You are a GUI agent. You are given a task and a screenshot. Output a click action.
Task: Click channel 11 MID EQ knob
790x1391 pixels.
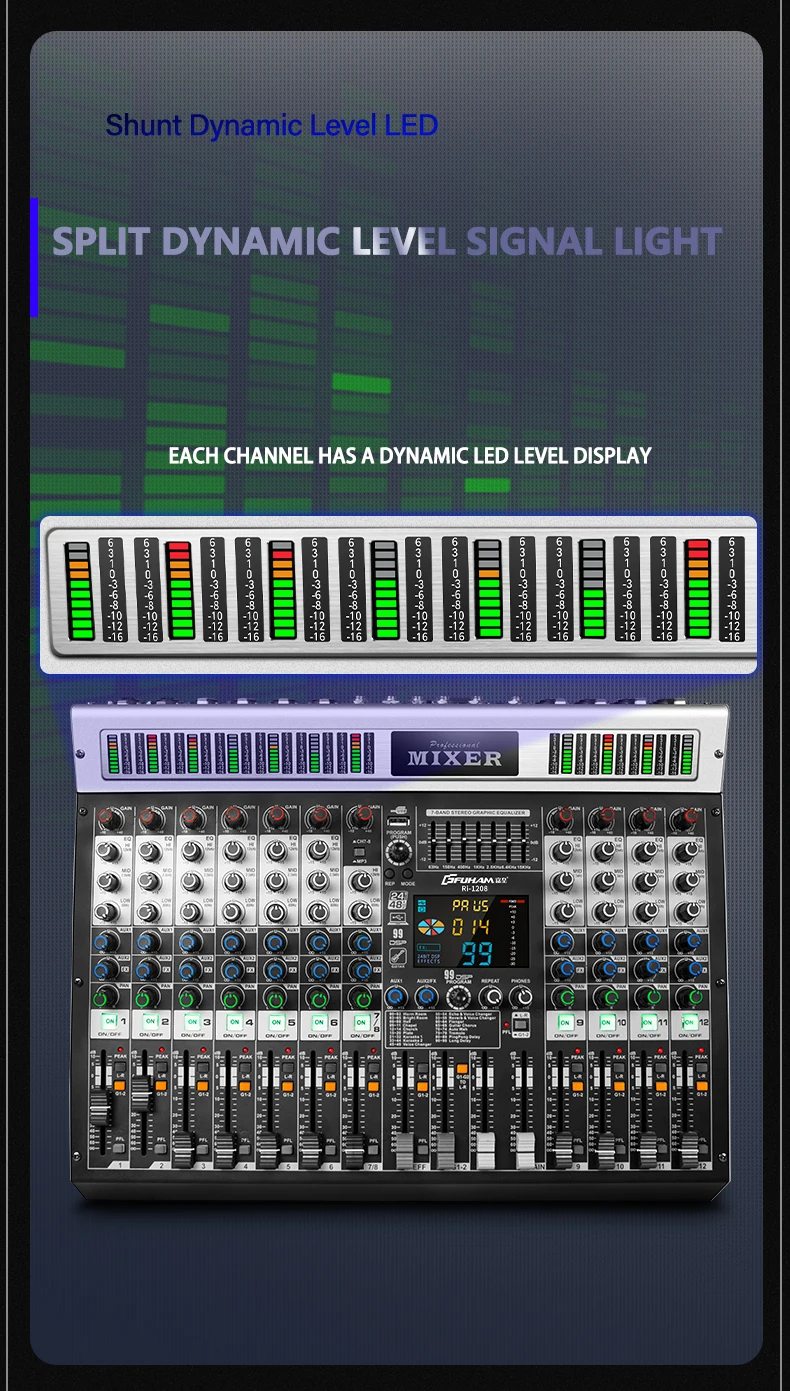tap(650, 882)
